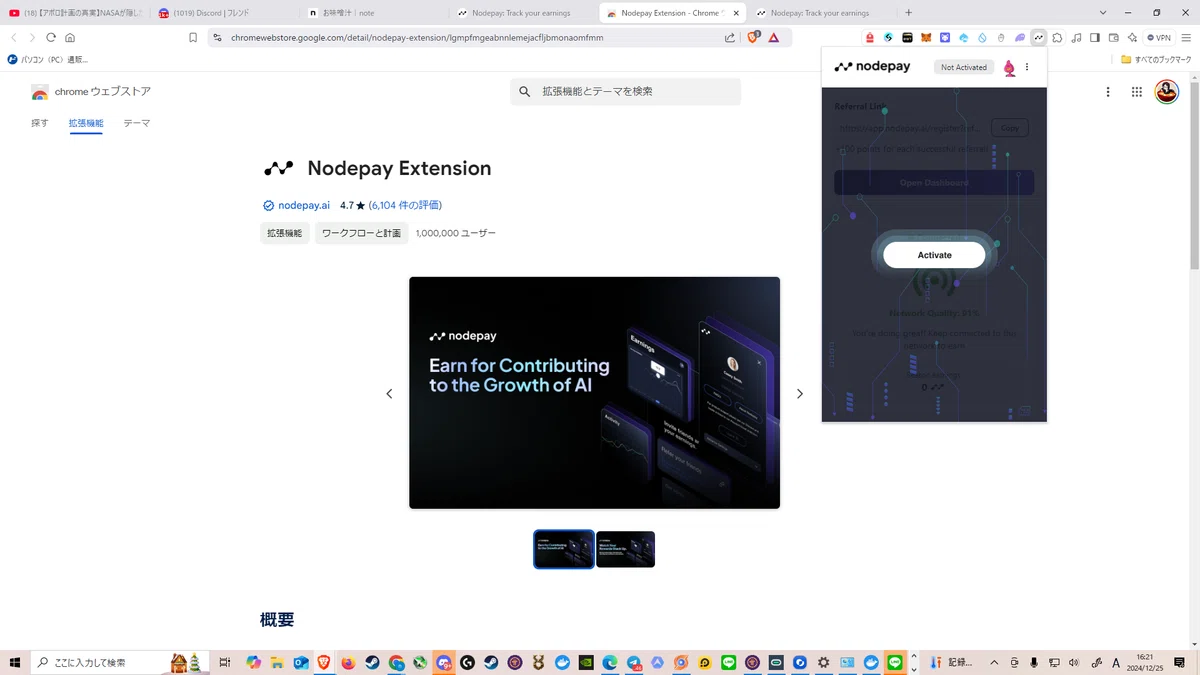Click the Google account profile picture

pyautogui.click(x=1166, y=92)
